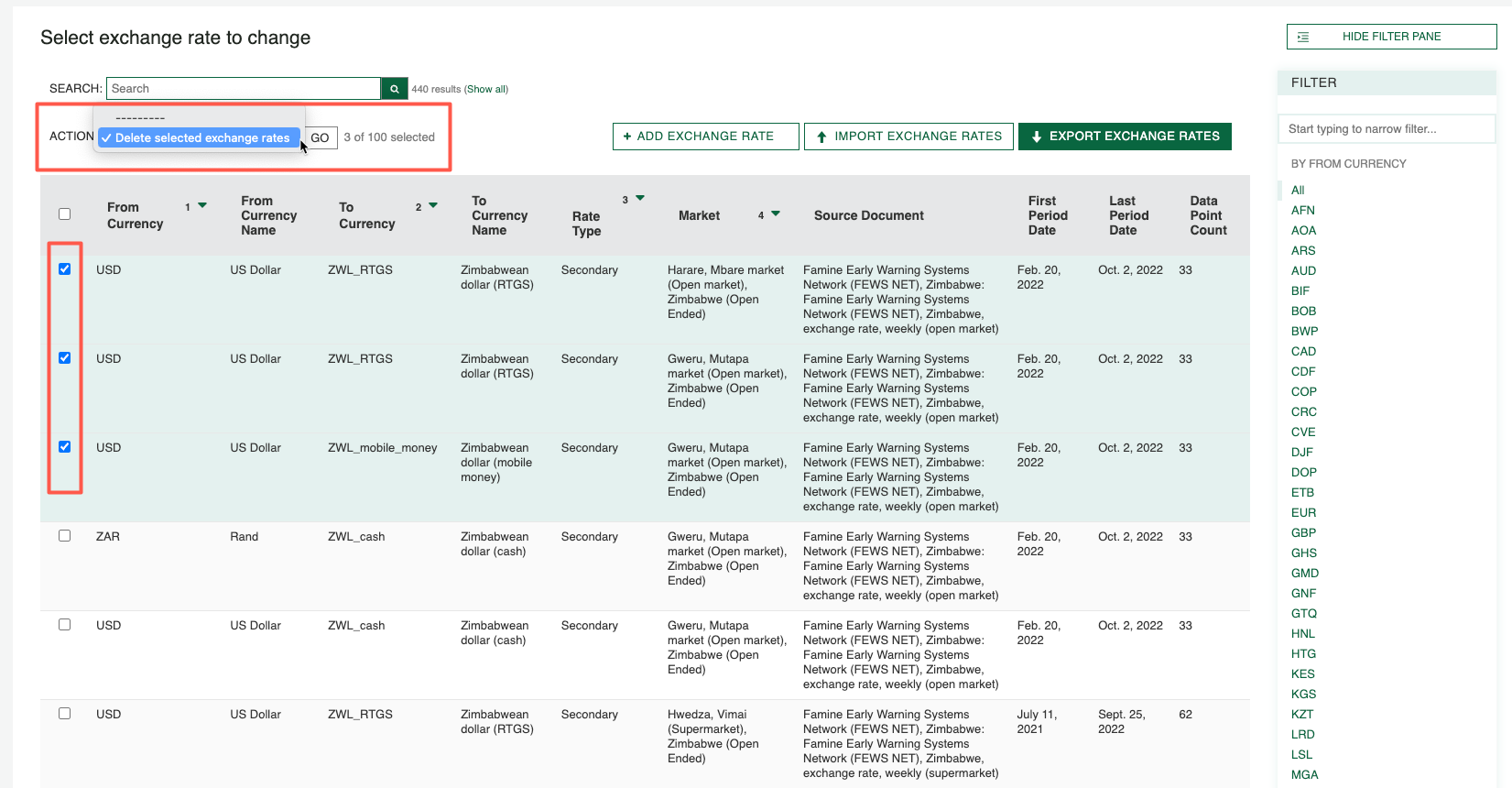Select the USD ZWL_RTGS Hwedza row checkbox

65,714
